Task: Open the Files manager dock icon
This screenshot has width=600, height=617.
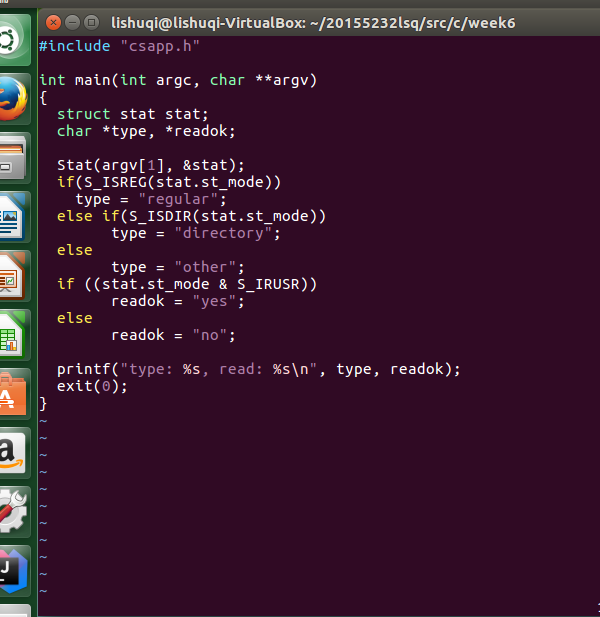Action: (13, 158)
